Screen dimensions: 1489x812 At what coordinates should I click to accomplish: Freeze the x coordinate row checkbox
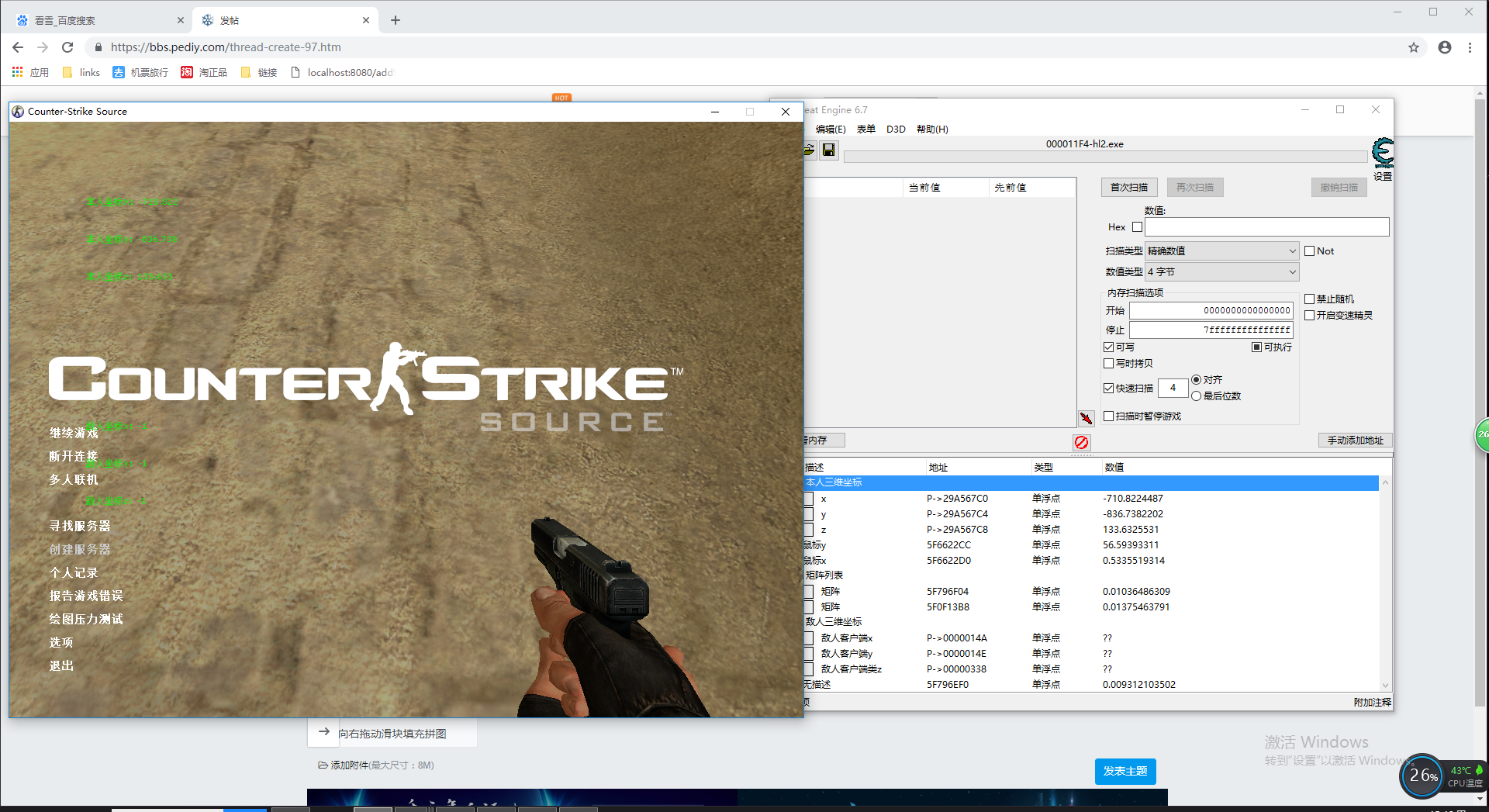(x=809, y=499)
